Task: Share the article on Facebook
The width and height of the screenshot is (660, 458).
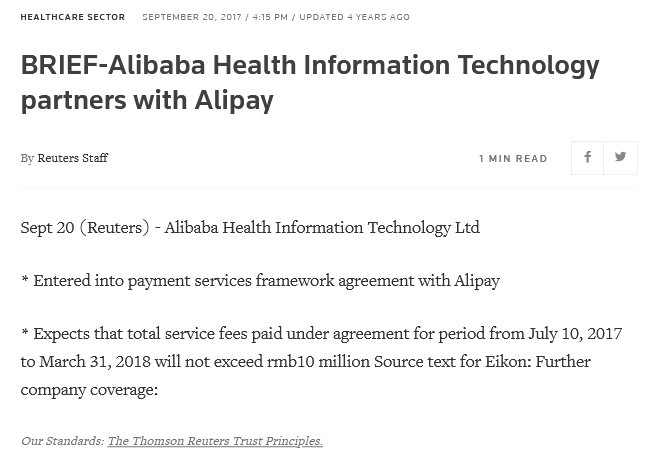Action: coord(587,158)
